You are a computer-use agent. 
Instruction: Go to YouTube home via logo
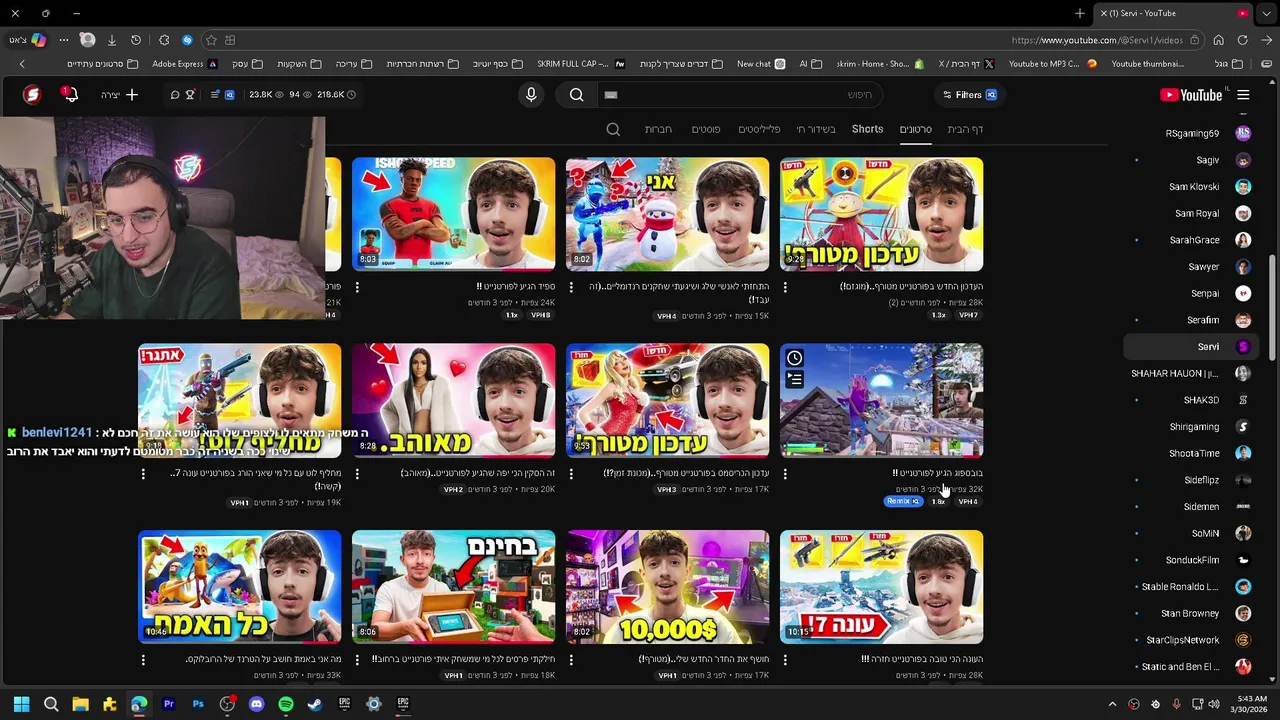[1191, 95]
